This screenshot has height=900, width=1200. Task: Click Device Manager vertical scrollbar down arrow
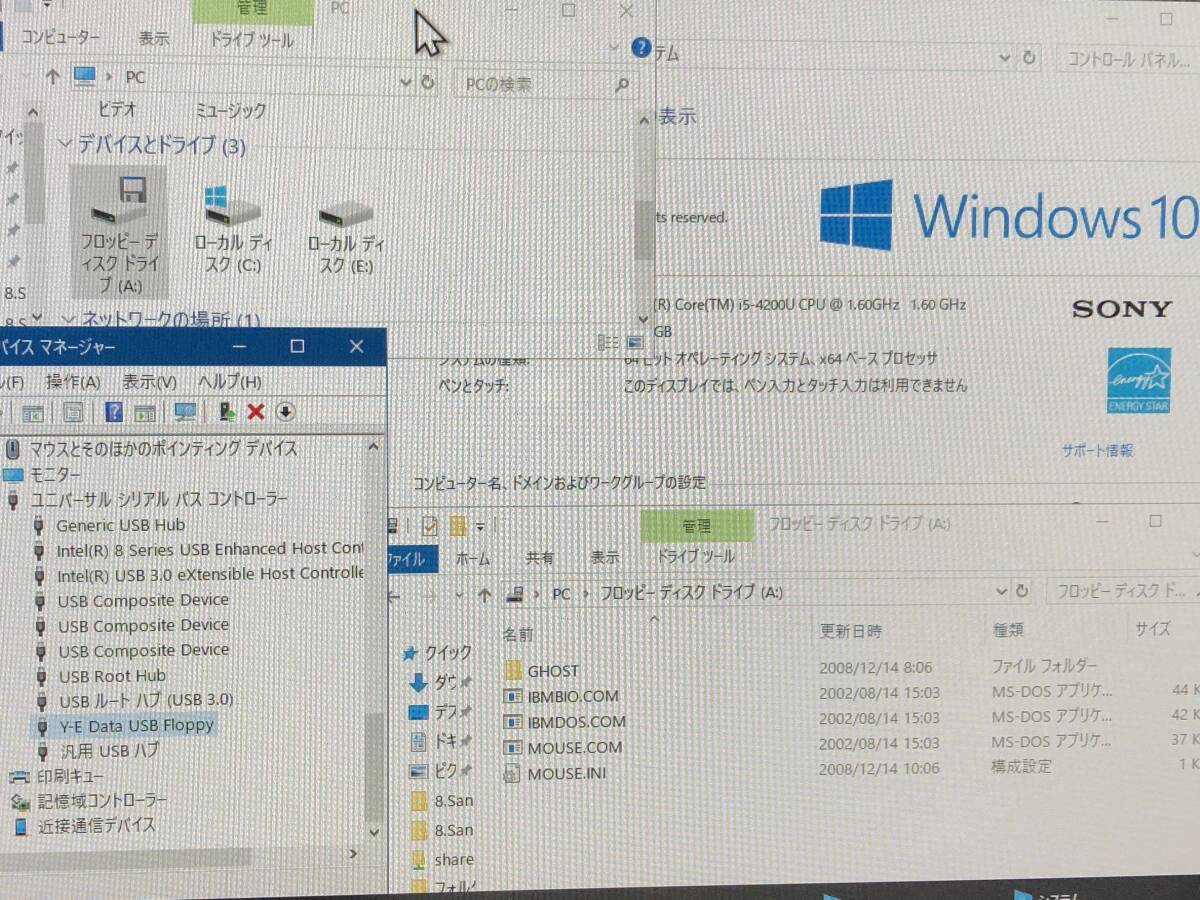tap(374, 832)
